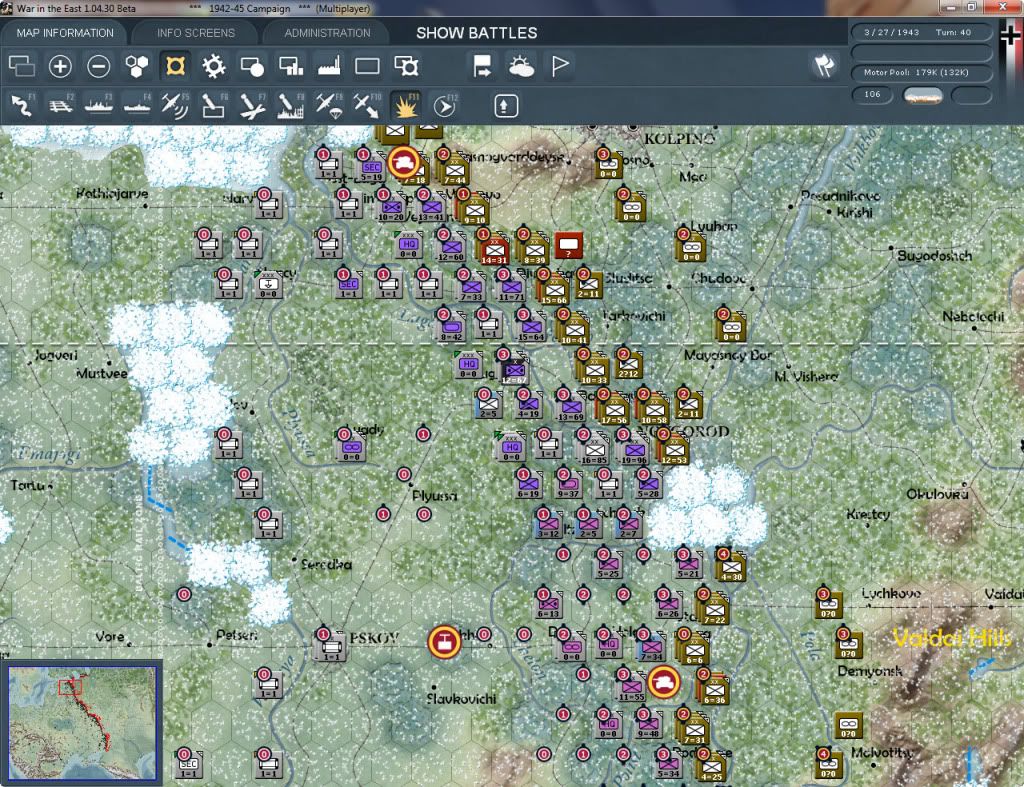Select the F2 rail mode
This screenshot has height=787, width=1024.
[60, 106]
